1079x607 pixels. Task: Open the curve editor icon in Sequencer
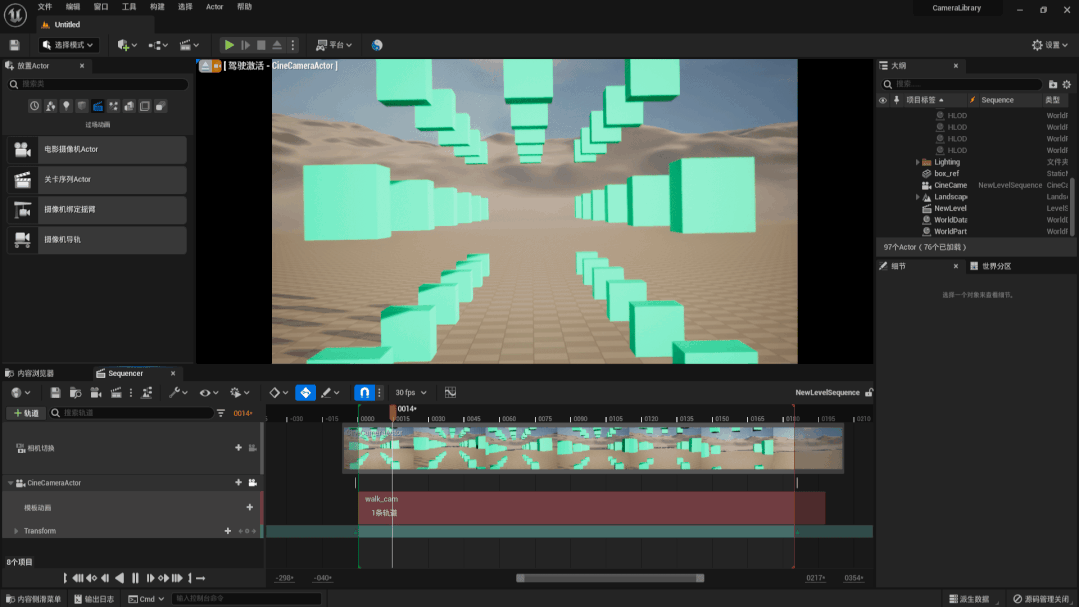point(450,393)
